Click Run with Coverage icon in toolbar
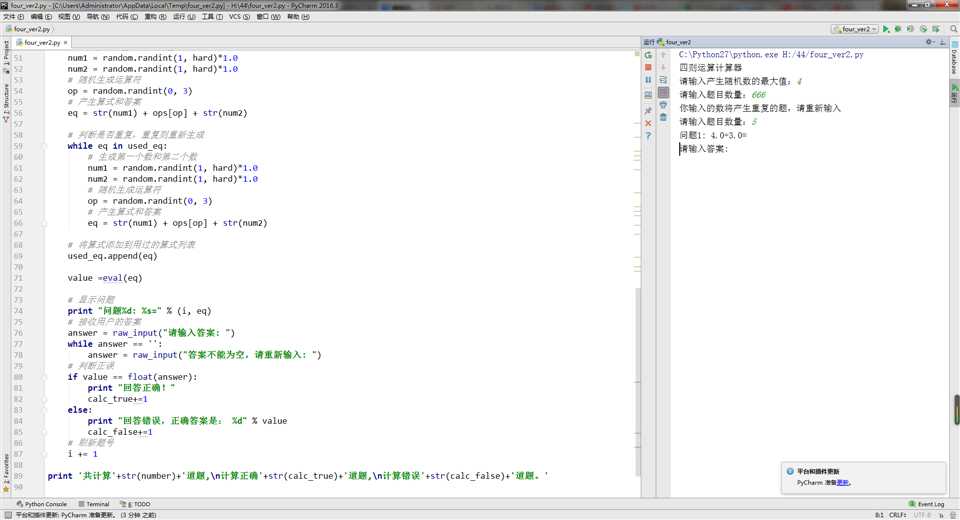The width and height of the screenshot is (960, 520). (910, 29)
